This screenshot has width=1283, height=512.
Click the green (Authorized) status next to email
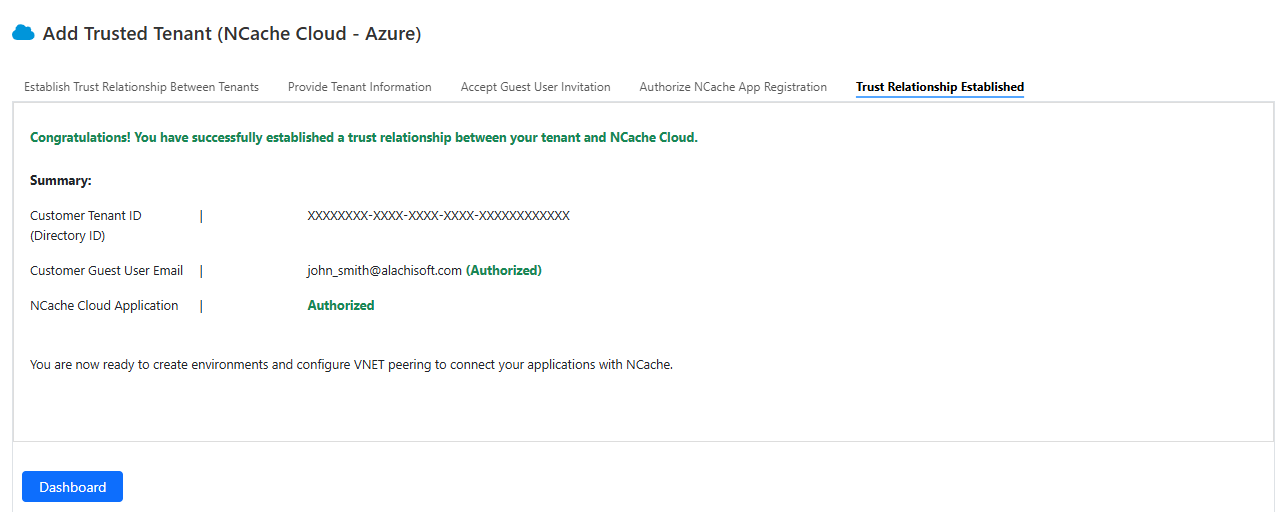(504, 271)
